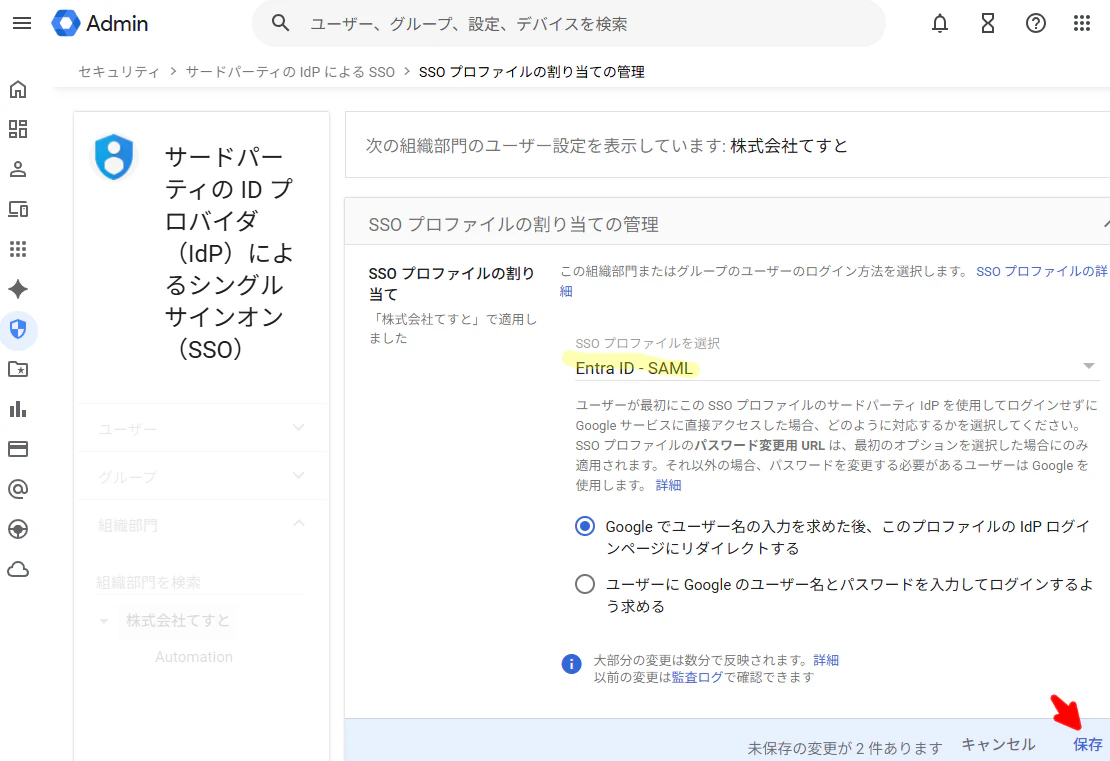Click the セキュリティ breadcrumb

pyautogui.click(x=119, y=71)
